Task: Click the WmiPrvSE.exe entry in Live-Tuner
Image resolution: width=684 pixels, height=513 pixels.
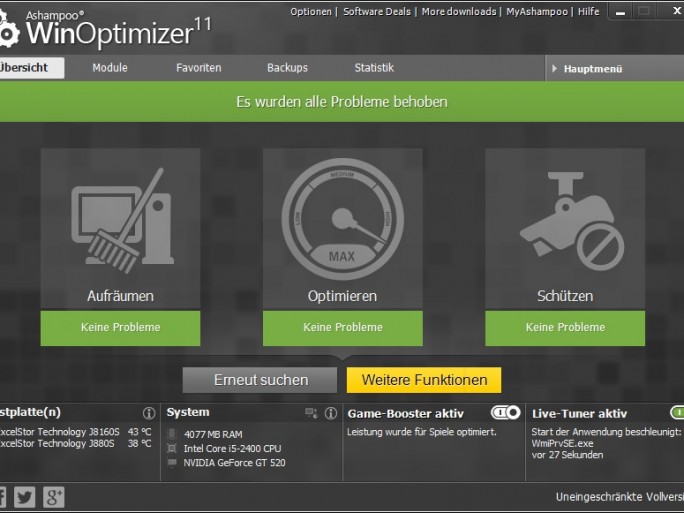Action: tap(562, 443)
